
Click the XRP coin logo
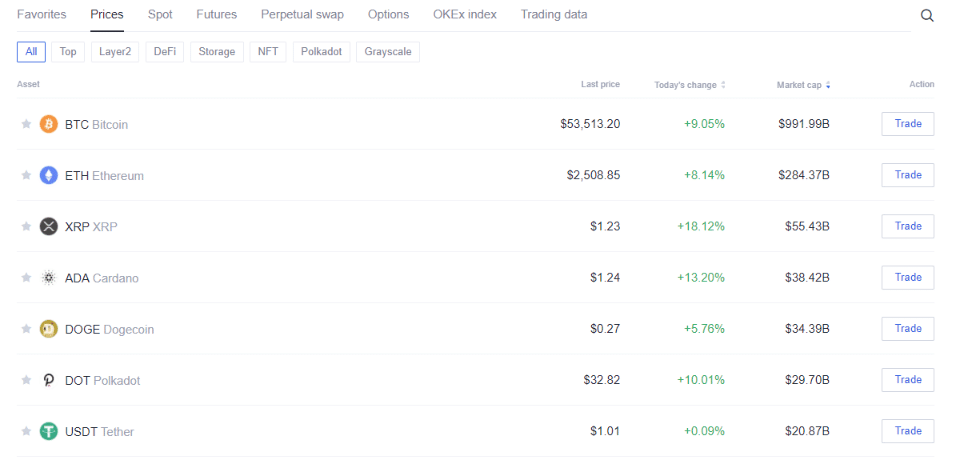point(48,226)
